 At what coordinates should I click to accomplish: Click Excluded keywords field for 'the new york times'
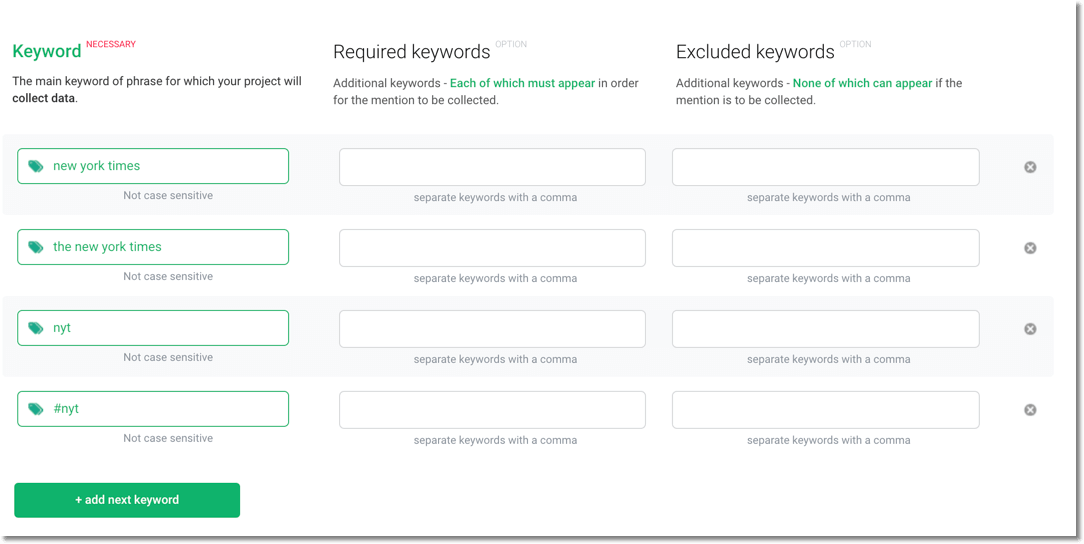[x=825, y=247]
